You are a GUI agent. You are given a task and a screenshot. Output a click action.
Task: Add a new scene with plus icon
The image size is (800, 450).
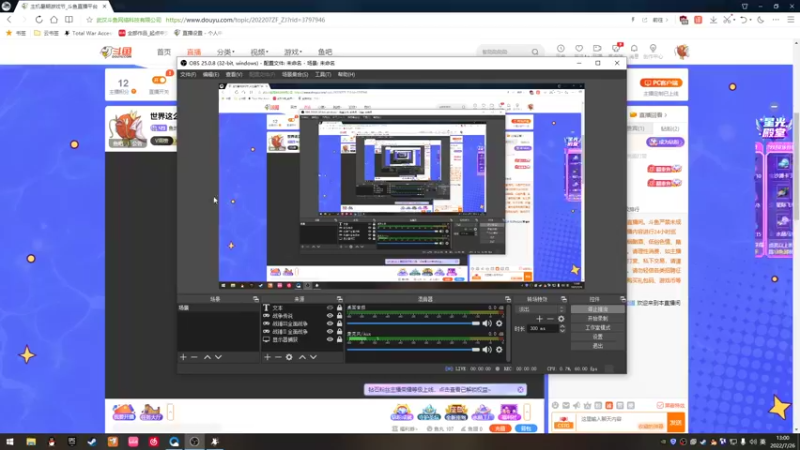[183, 357]
